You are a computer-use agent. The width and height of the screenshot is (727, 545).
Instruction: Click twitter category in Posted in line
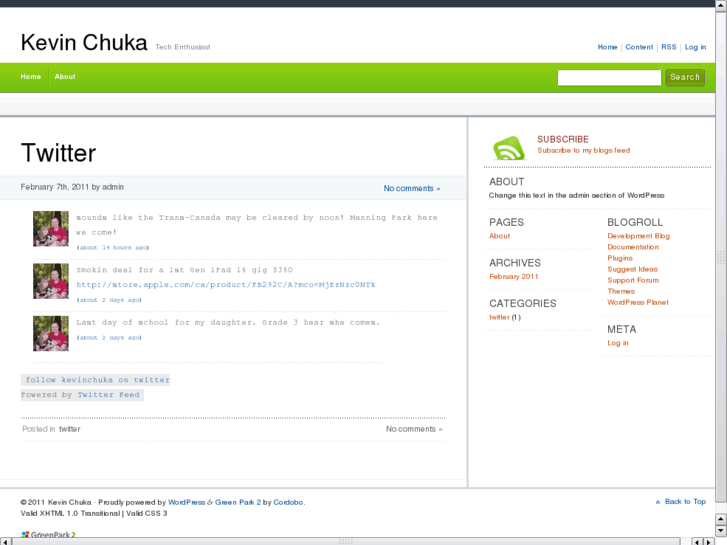tap(70, 429)
